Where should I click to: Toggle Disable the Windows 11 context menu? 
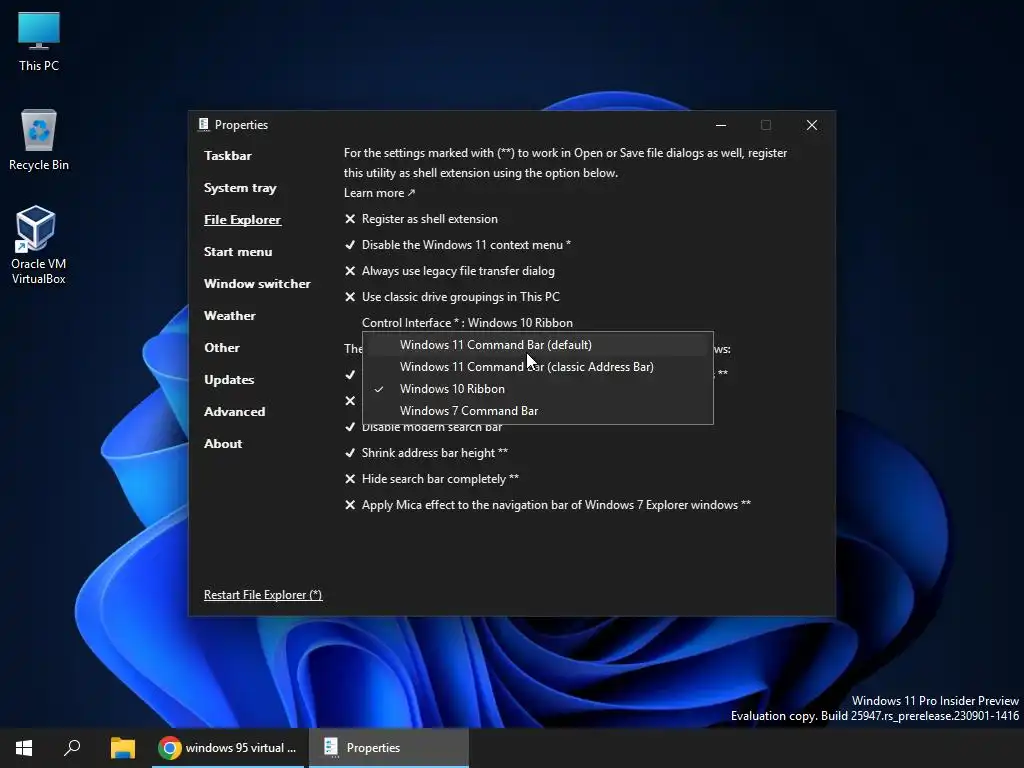pyautogui.click(x=458, y=245)
